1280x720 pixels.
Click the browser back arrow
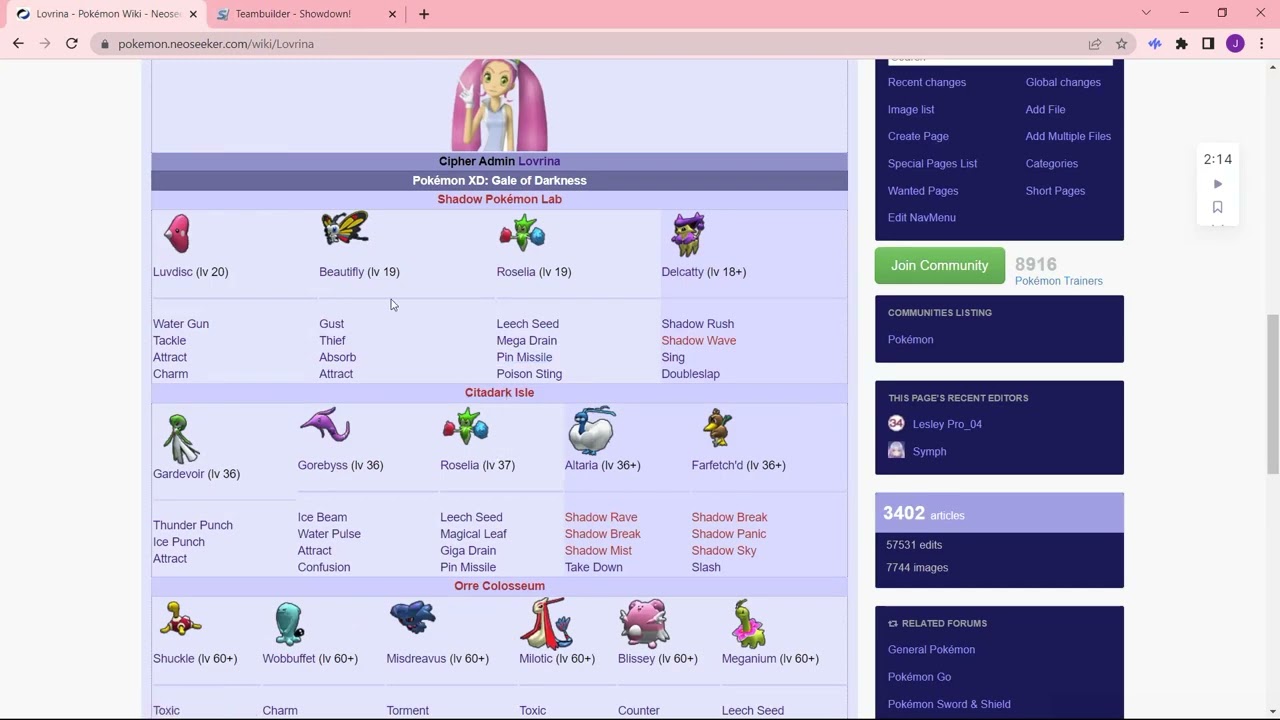tap(18, 44)
